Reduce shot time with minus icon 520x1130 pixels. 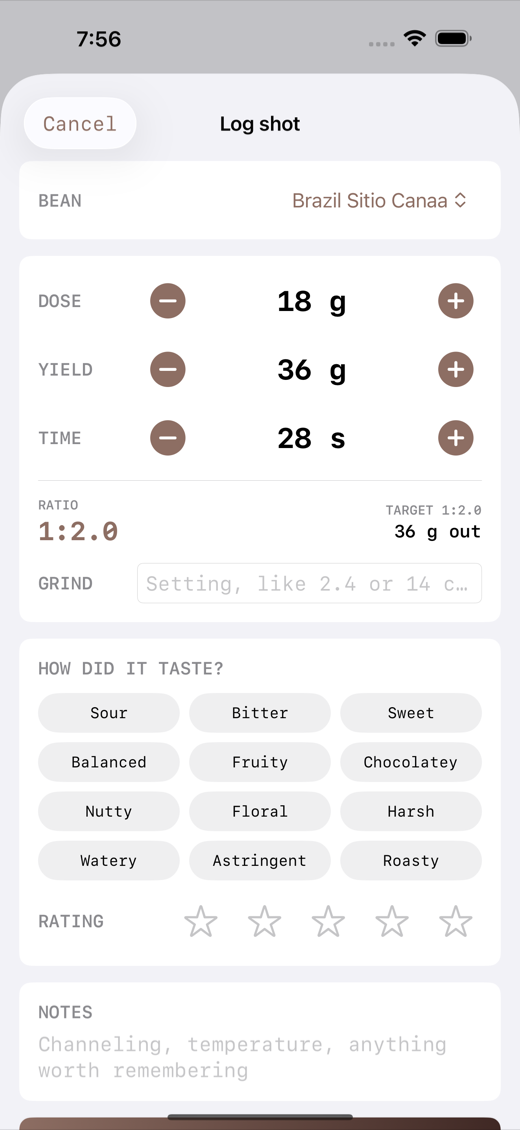click(x=168, y=438)
